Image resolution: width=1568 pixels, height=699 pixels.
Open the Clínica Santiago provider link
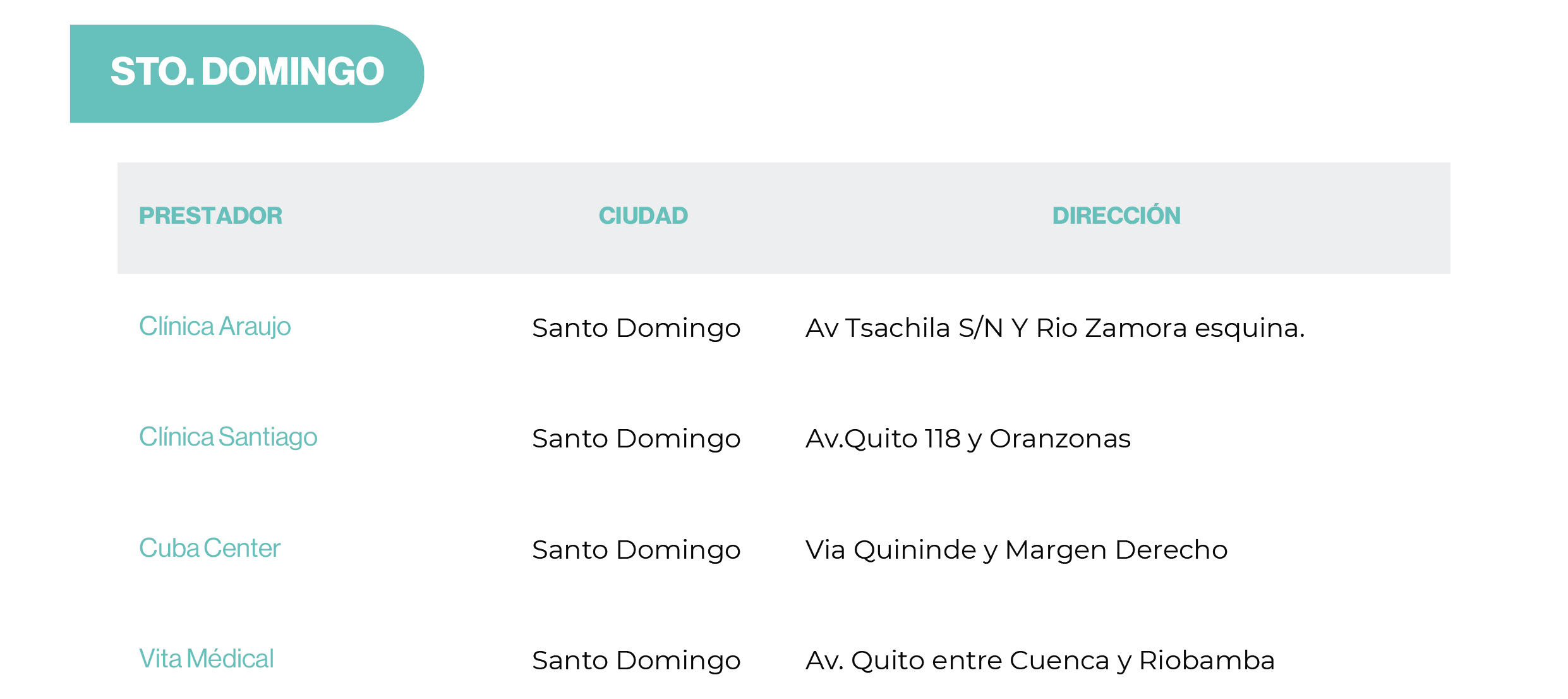pyautogui.click(x=228, y=437)
